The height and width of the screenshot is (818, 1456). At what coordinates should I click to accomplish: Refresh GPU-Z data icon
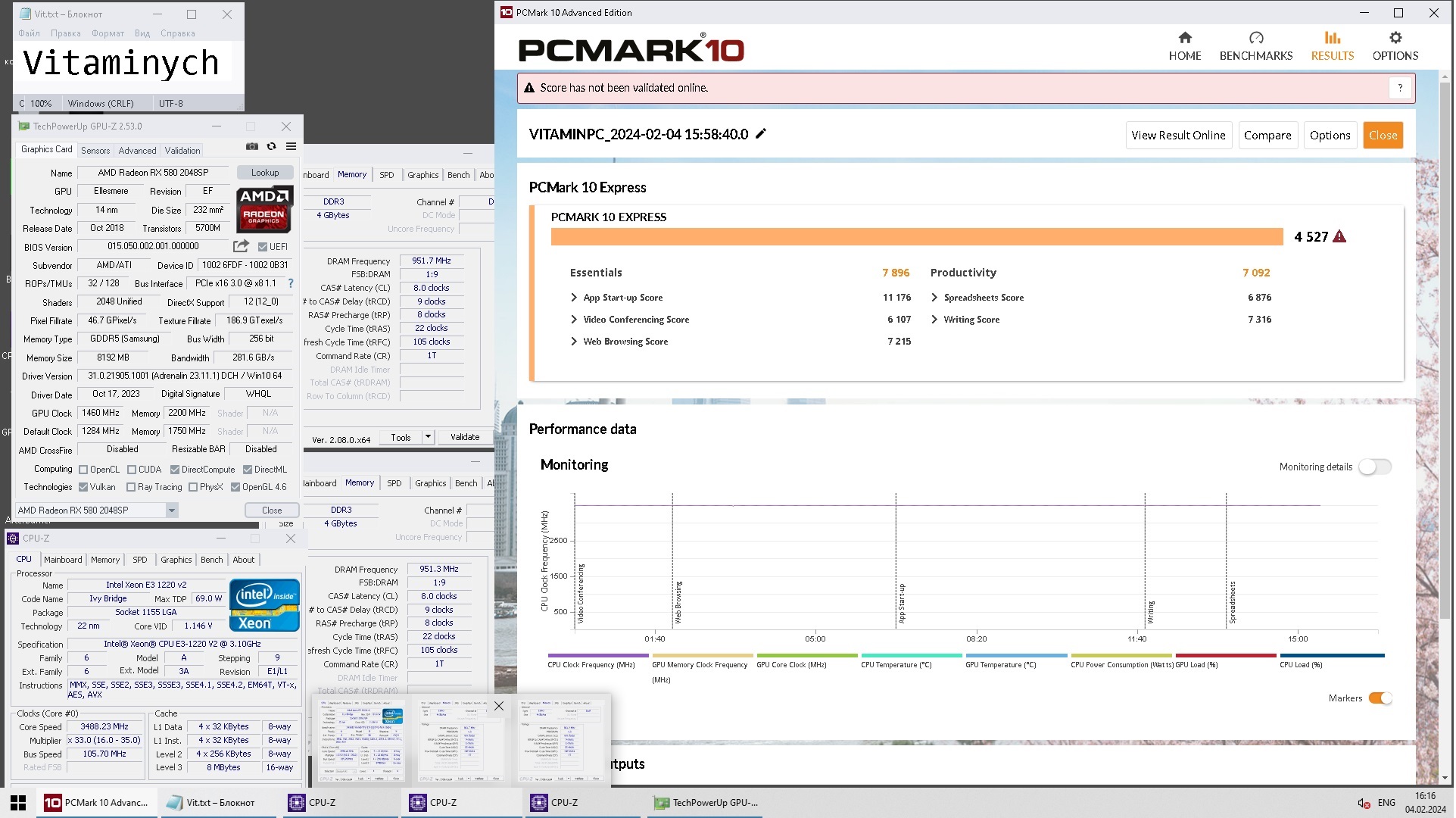(x=272, y=147)
